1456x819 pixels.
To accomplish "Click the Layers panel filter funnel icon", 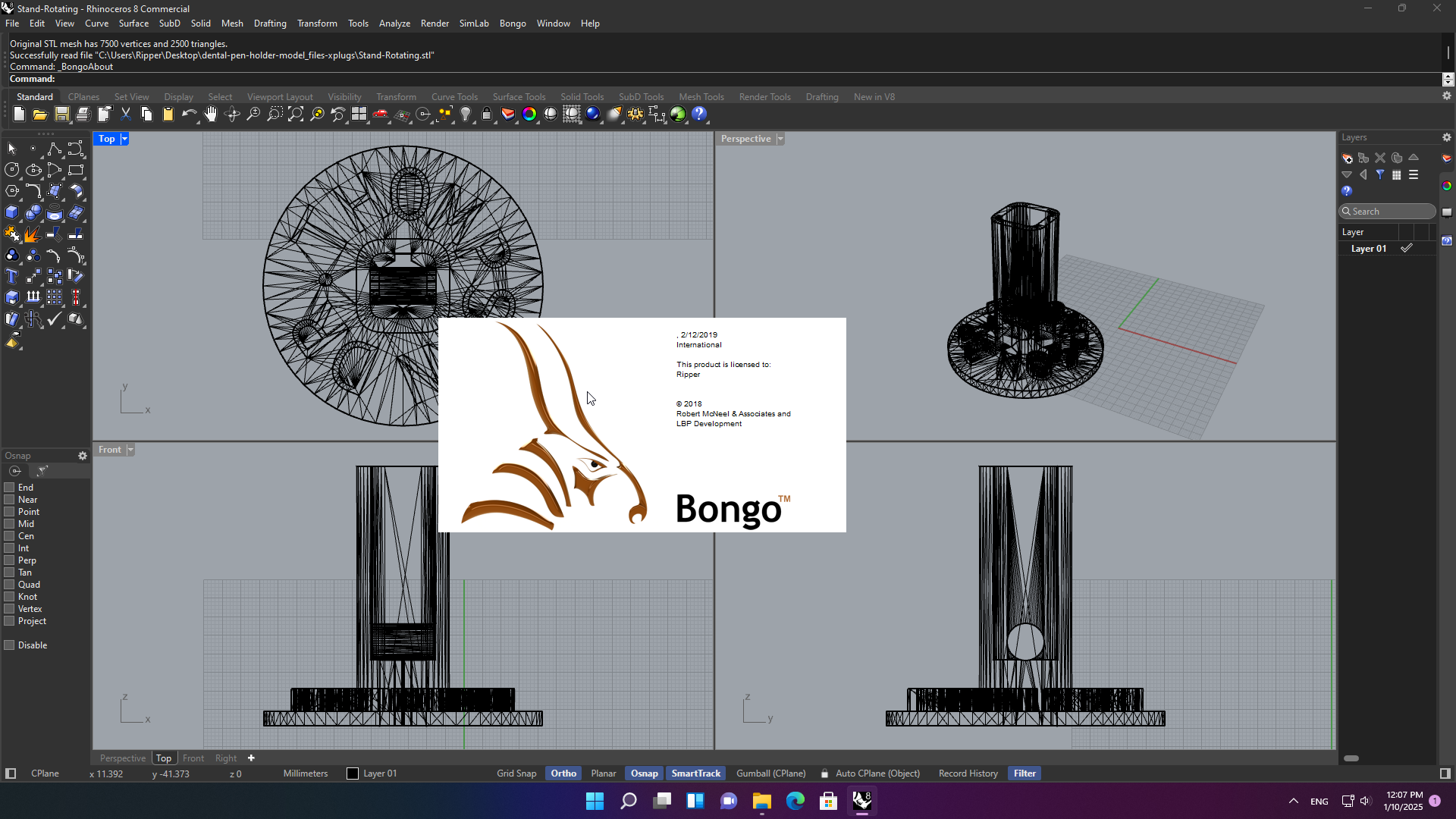I will coord(1380,174).
